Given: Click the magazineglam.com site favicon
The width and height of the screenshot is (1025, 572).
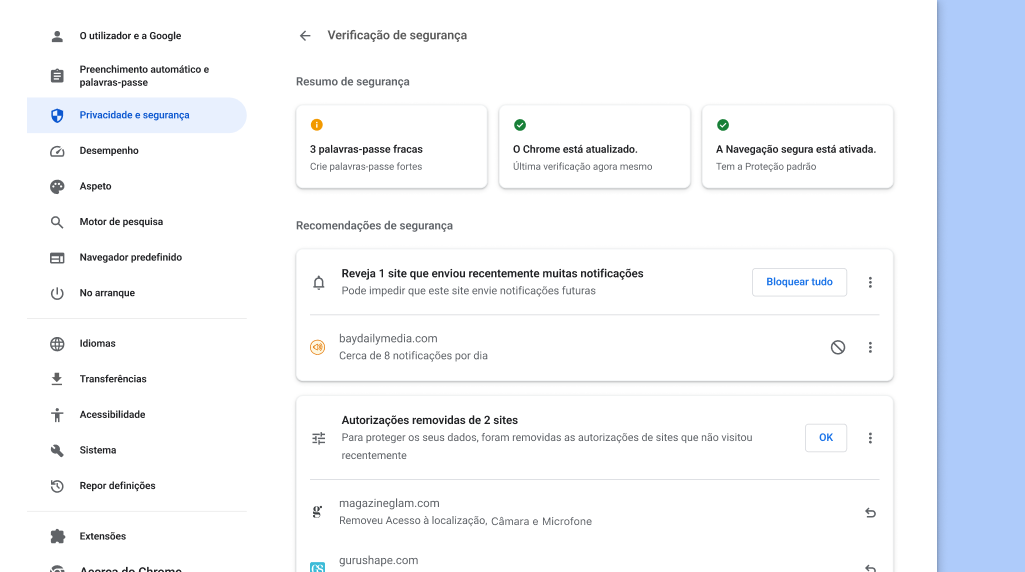Looking at the screenshot, I should [318, 512].
